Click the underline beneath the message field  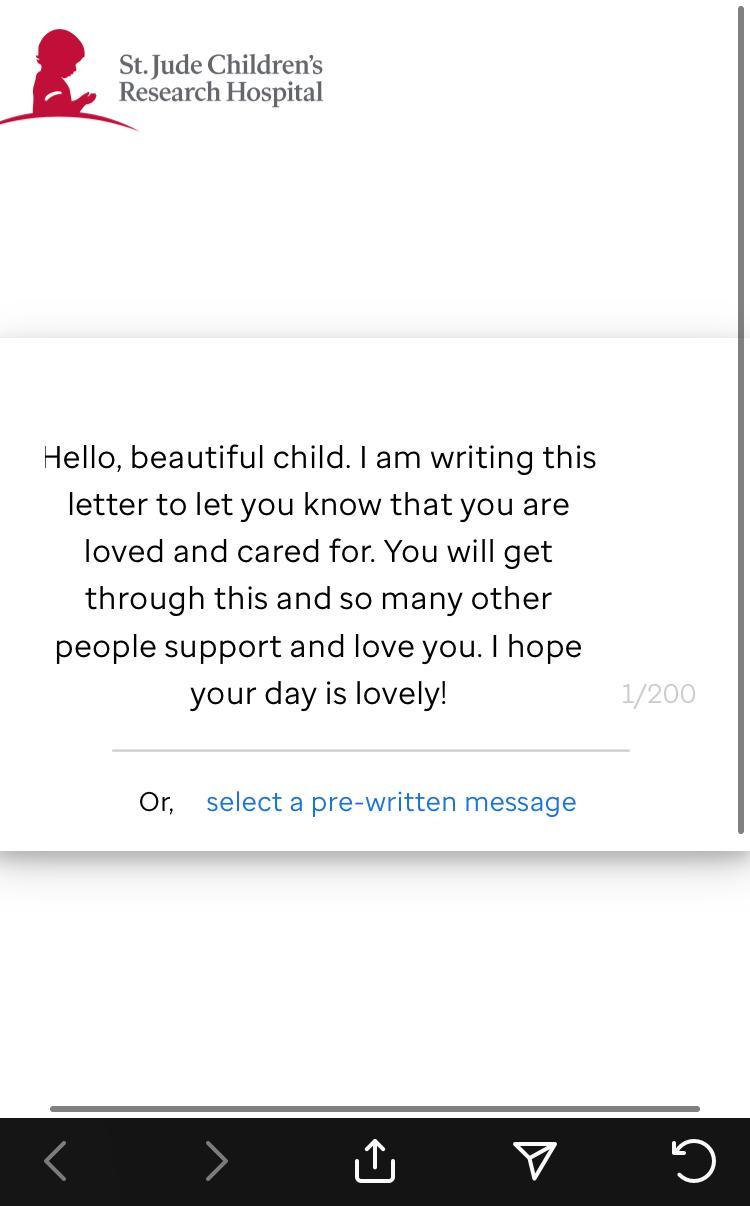[370, 749]
